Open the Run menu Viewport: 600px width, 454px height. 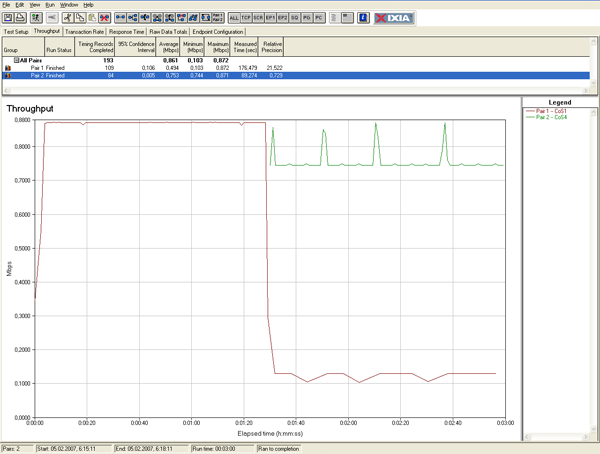50,5
